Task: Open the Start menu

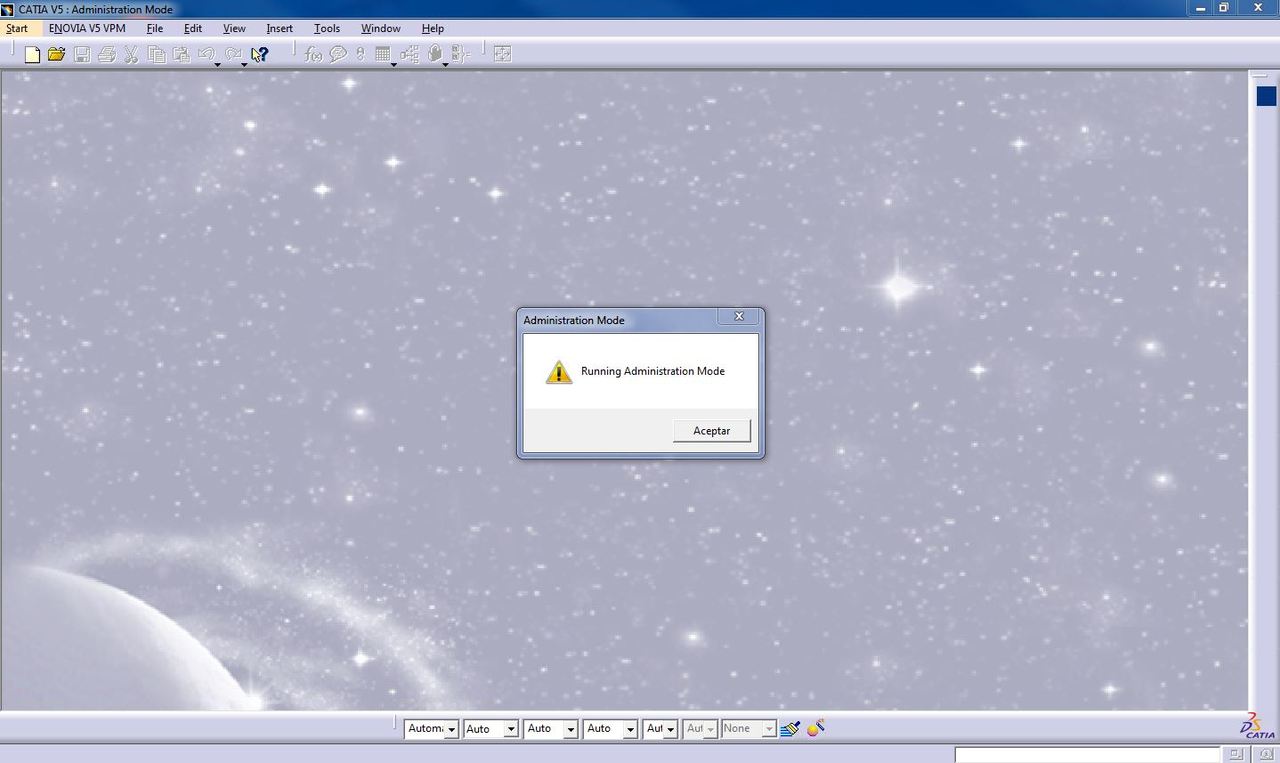Action: (17, 28)
